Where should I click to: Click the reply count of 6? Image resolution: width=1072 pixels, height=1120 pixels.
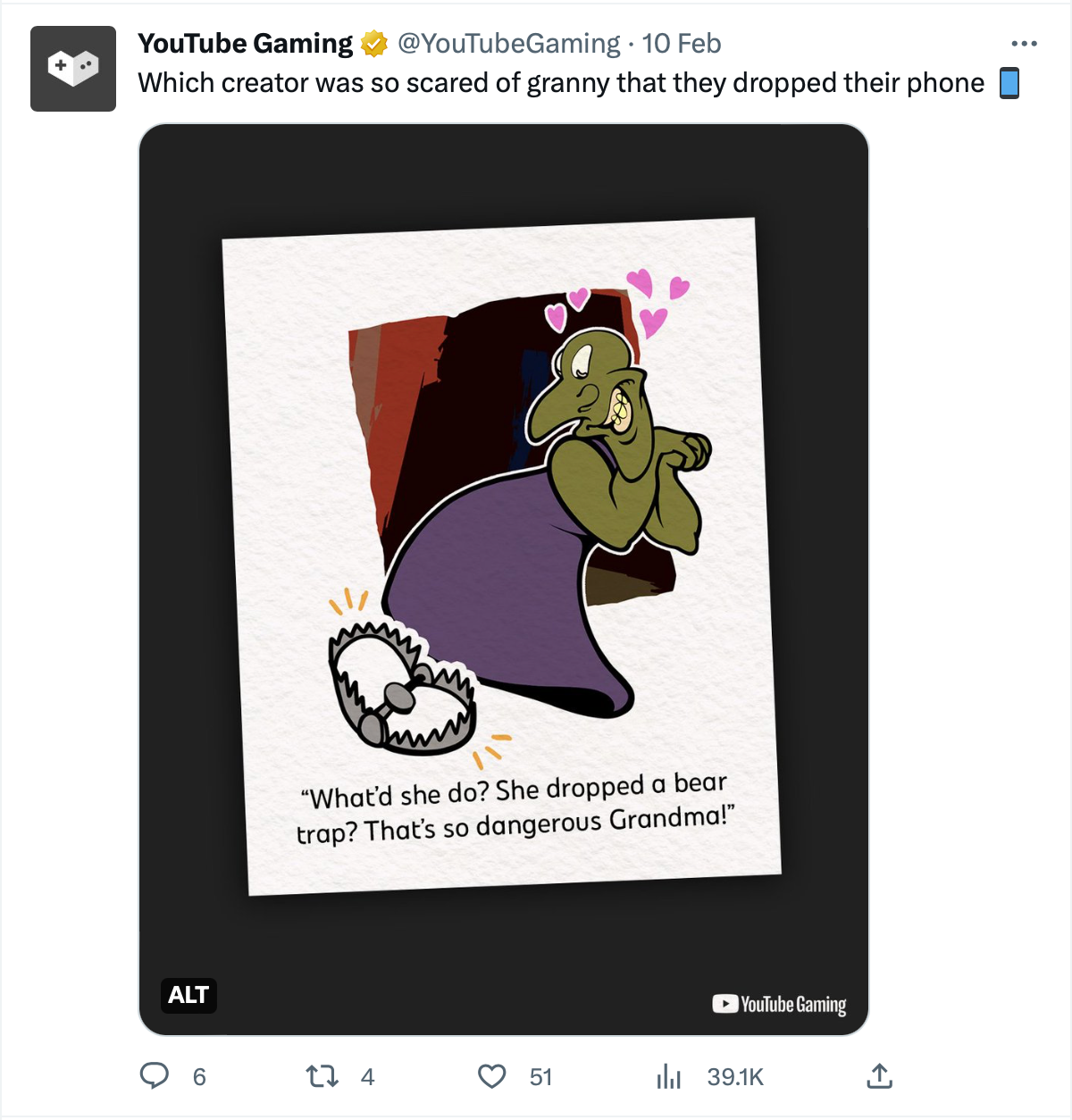click(x=199, y=1077)
